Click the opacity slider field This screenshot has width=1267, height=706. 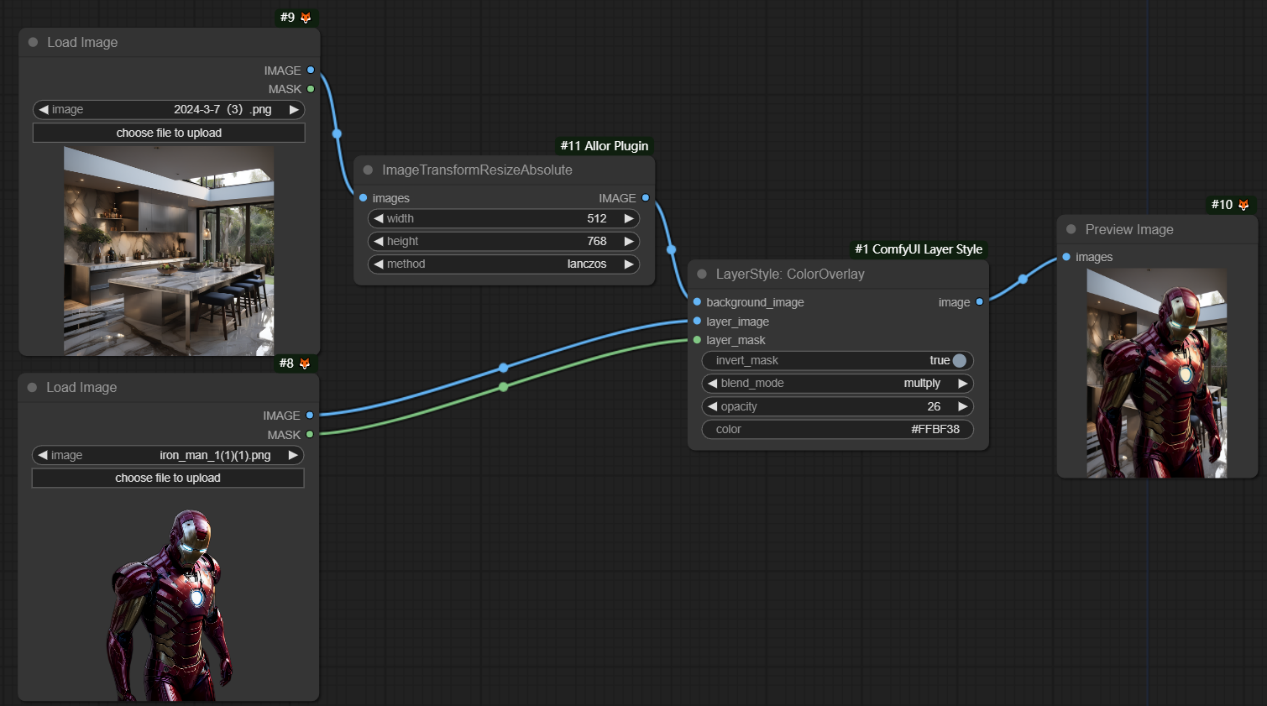837,406
